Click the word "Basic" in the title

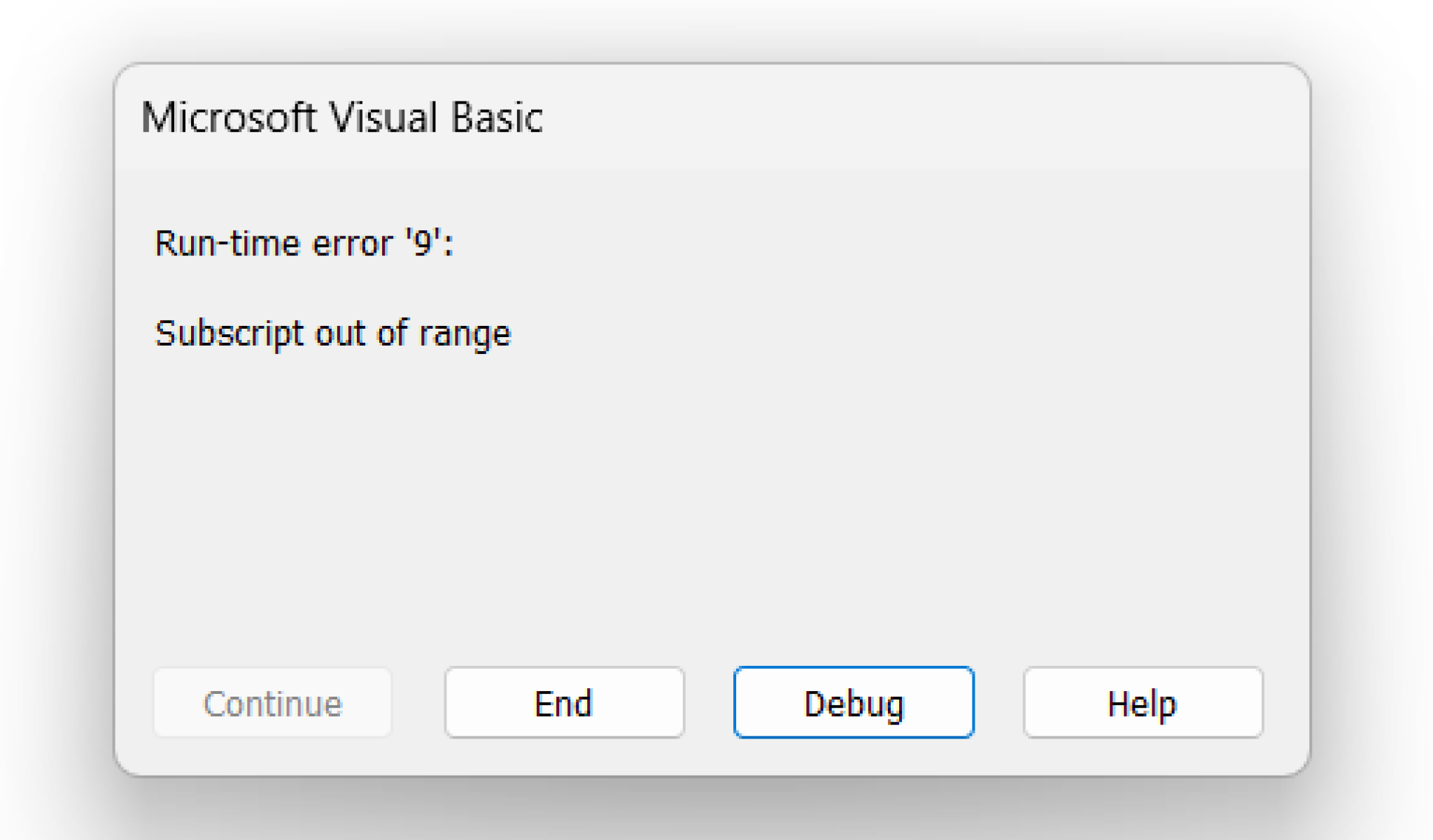[496, 117]
